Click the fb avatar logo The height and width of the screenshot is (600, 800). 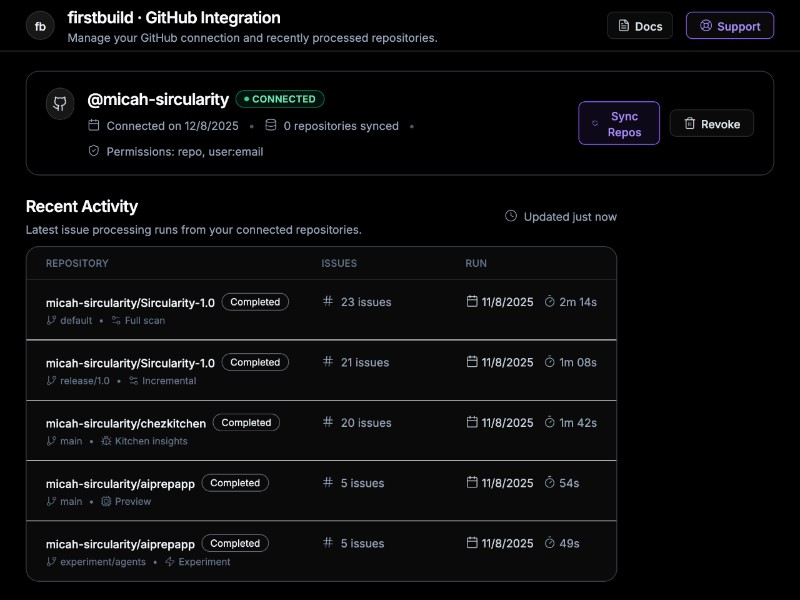[40, 26]
